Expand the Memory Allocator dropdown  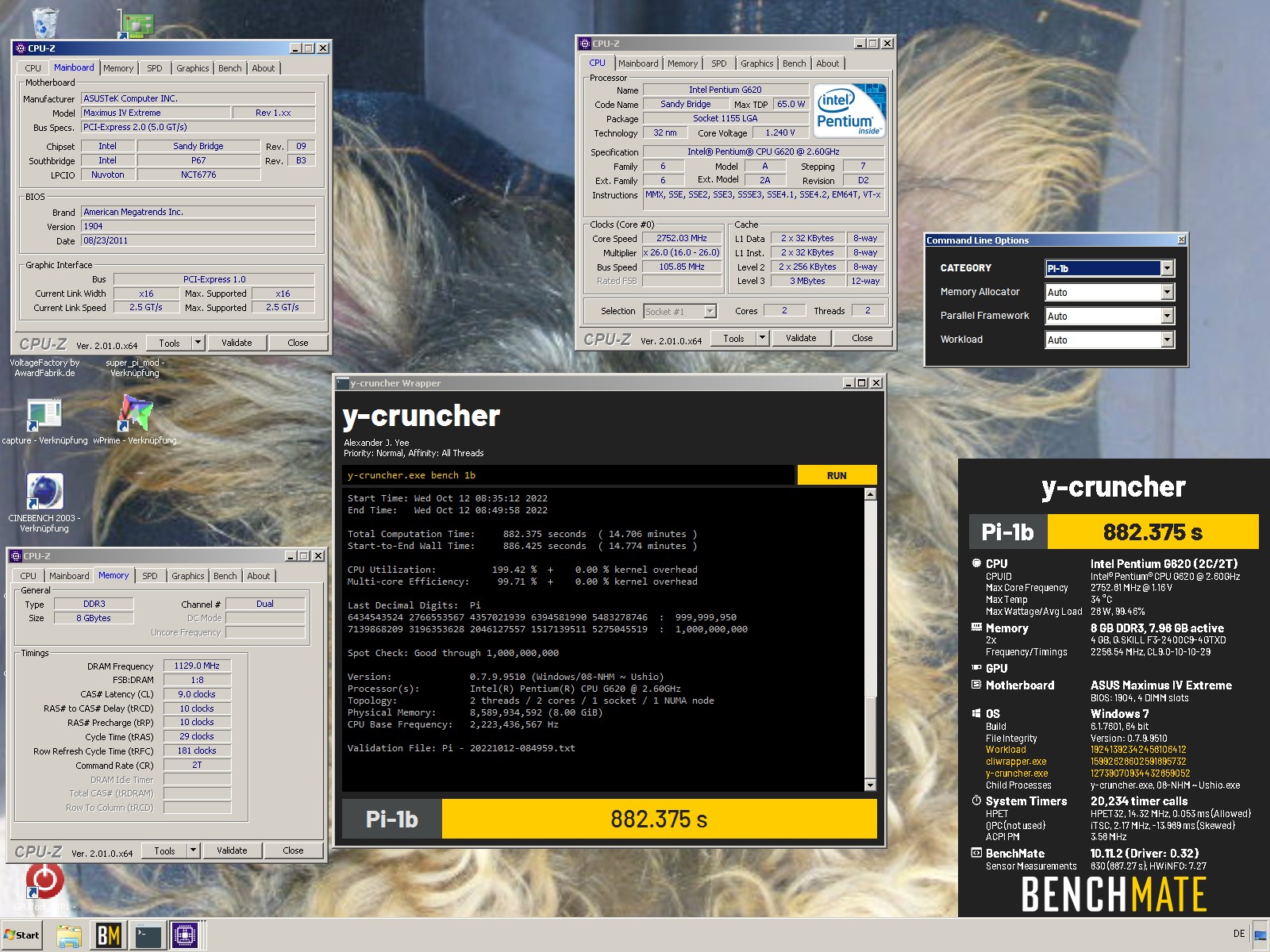pyautogui.click(x=1167, y=292)
